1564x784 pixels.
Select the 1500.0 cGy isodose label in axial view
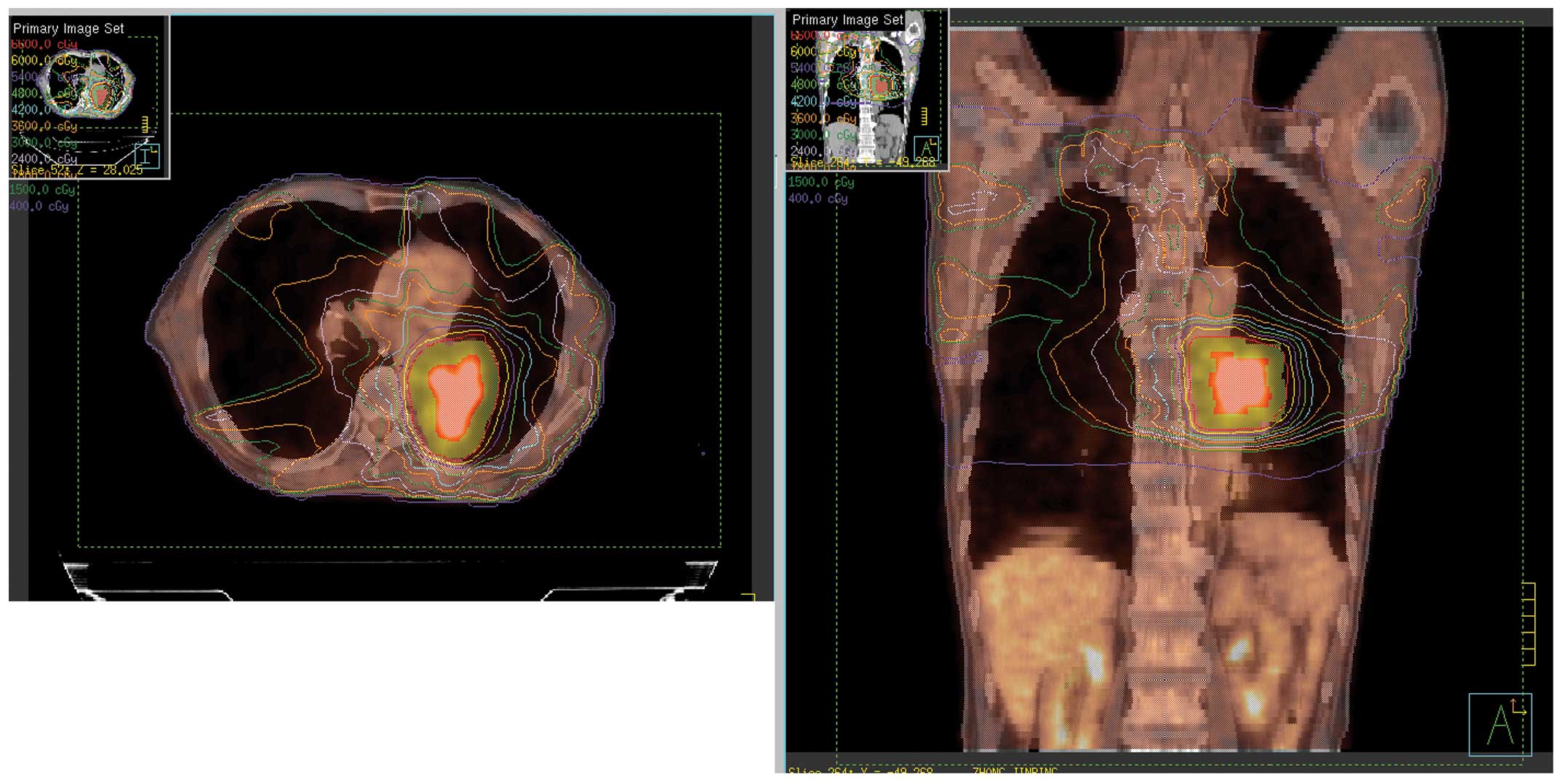point(42,190)
